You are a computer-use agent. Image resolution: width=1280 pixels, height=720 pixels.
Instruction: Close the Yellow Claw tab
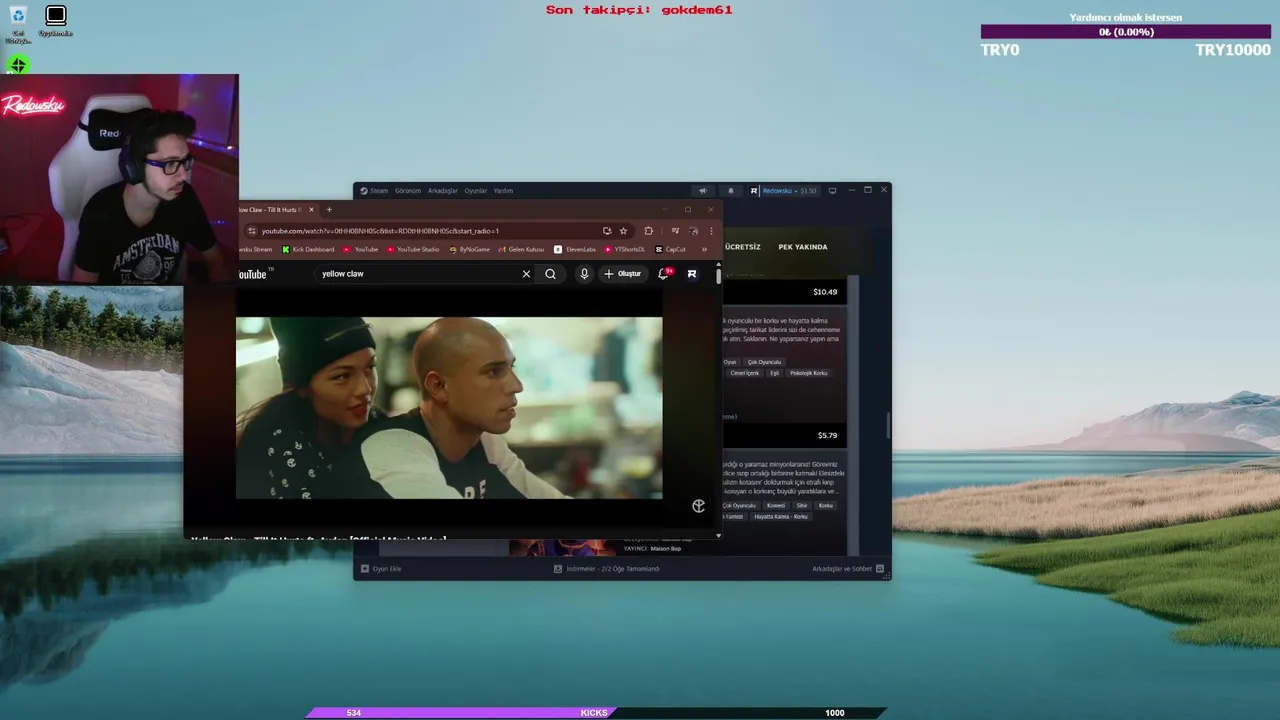(x=311, y=210)
